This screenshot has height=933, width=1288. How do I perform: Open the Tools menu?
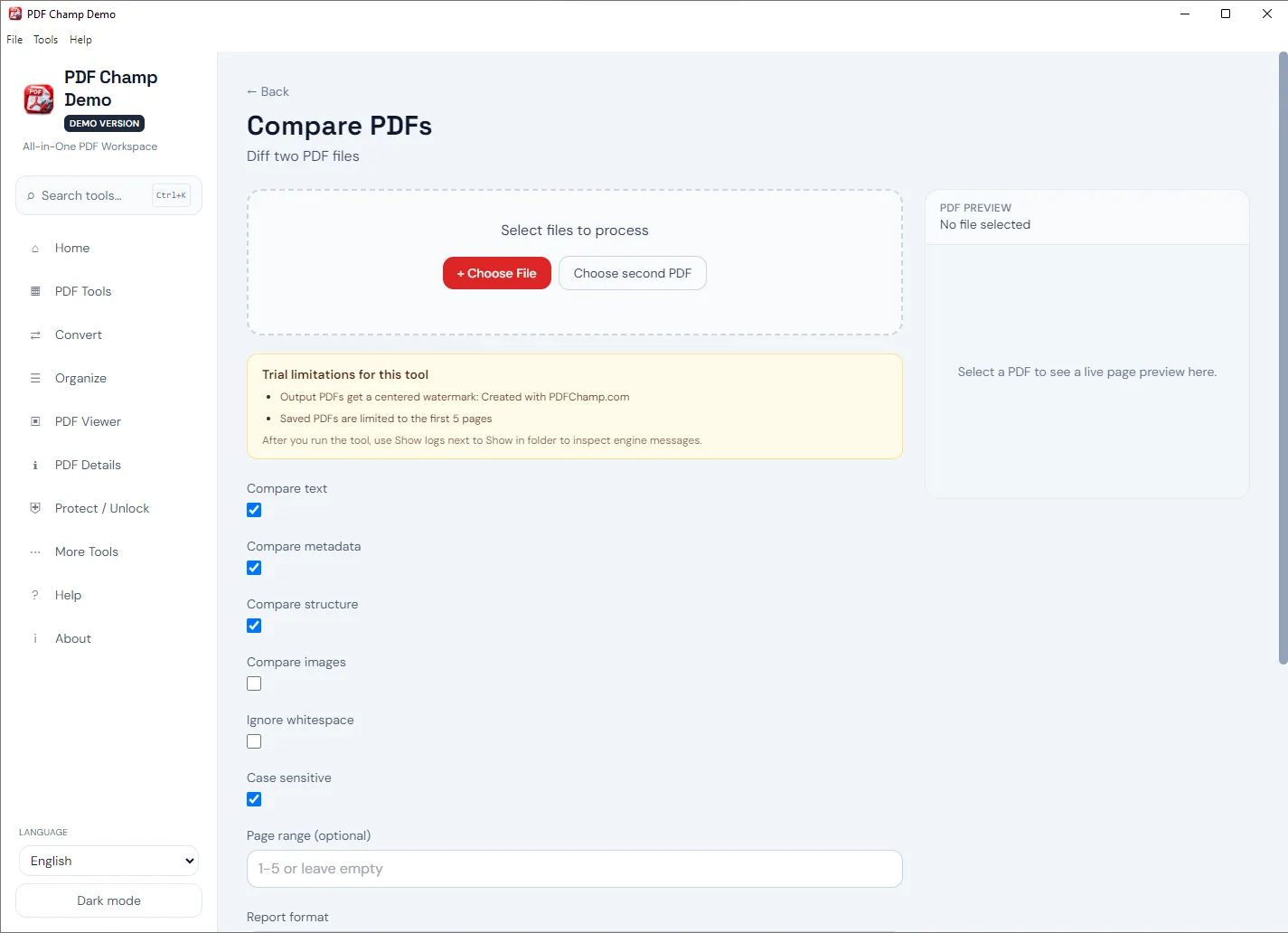pyautogui.click(x=45, y=40)
